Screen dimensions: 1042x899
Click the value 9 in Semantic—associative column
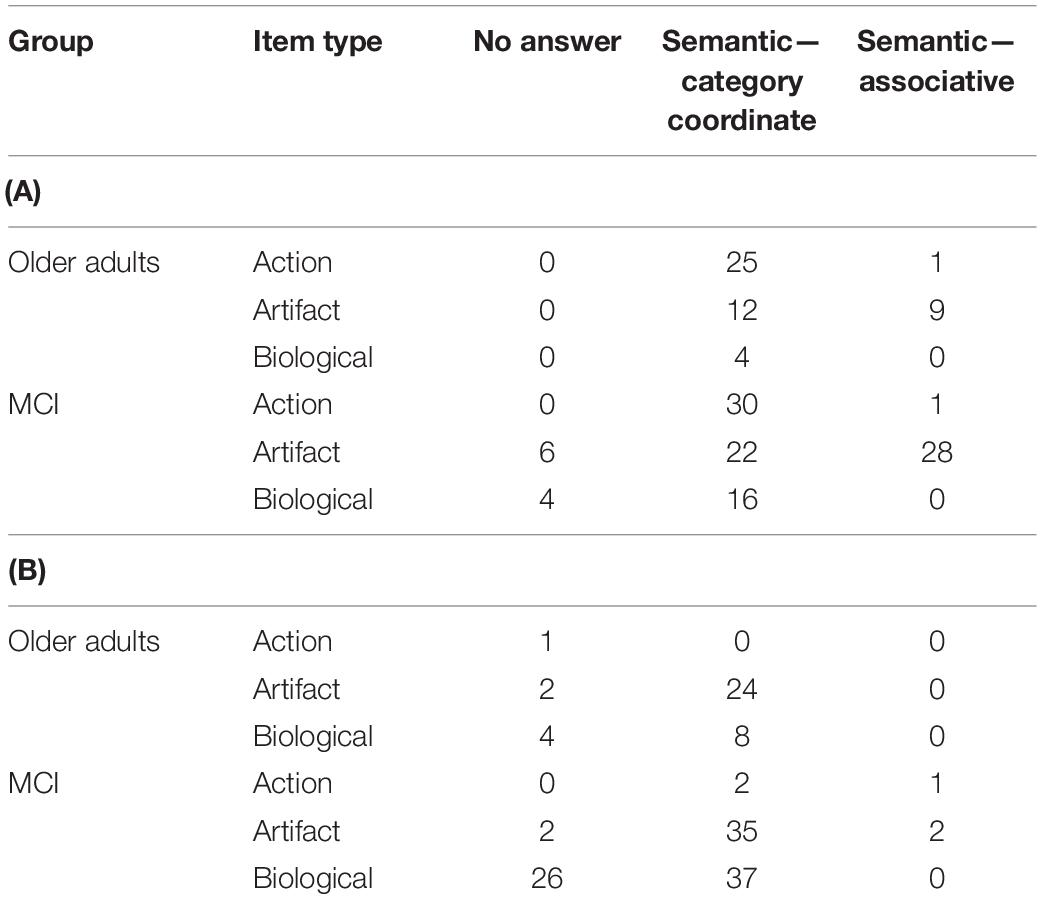pos(937,310)
